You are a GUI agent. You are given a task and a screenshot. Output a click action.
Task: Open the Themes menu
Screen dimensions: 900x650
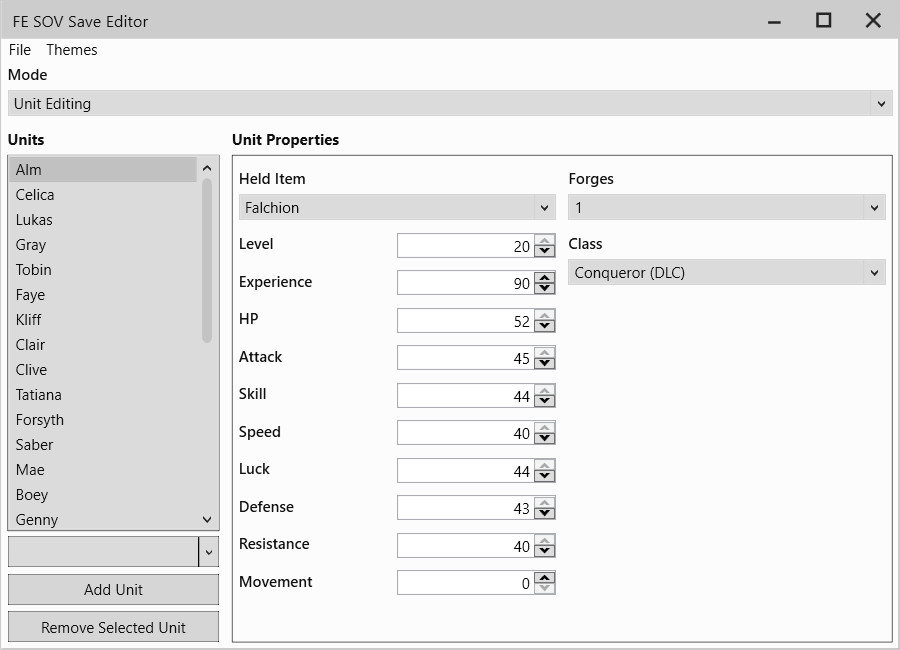coord(71,49)
